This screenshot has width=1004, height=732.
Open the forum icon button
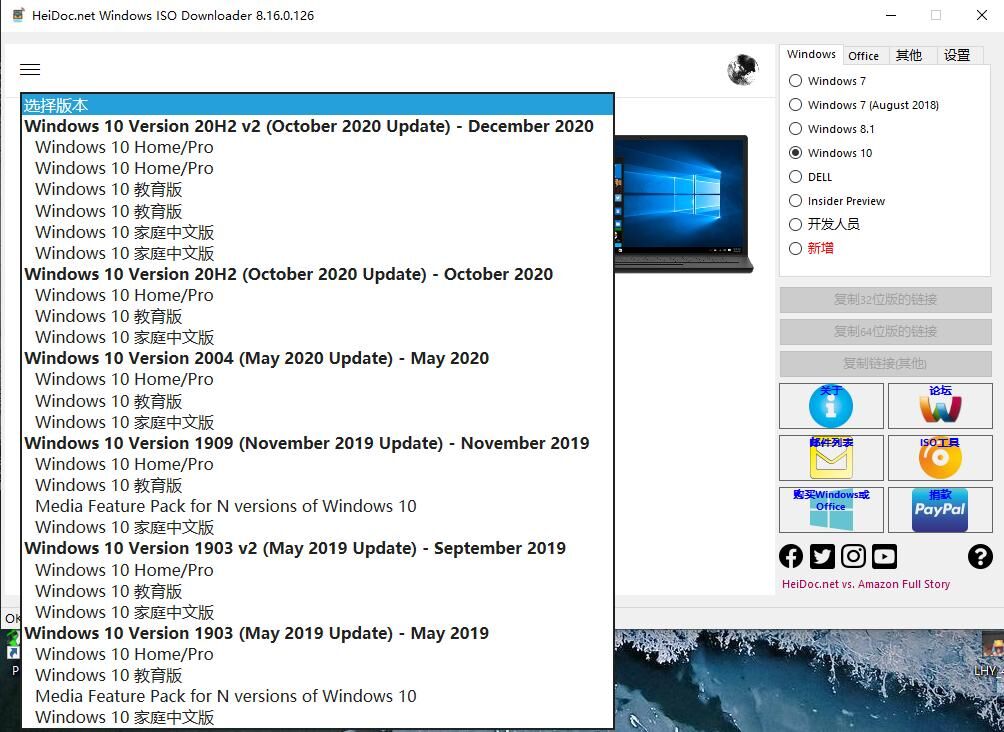point(939,406)
